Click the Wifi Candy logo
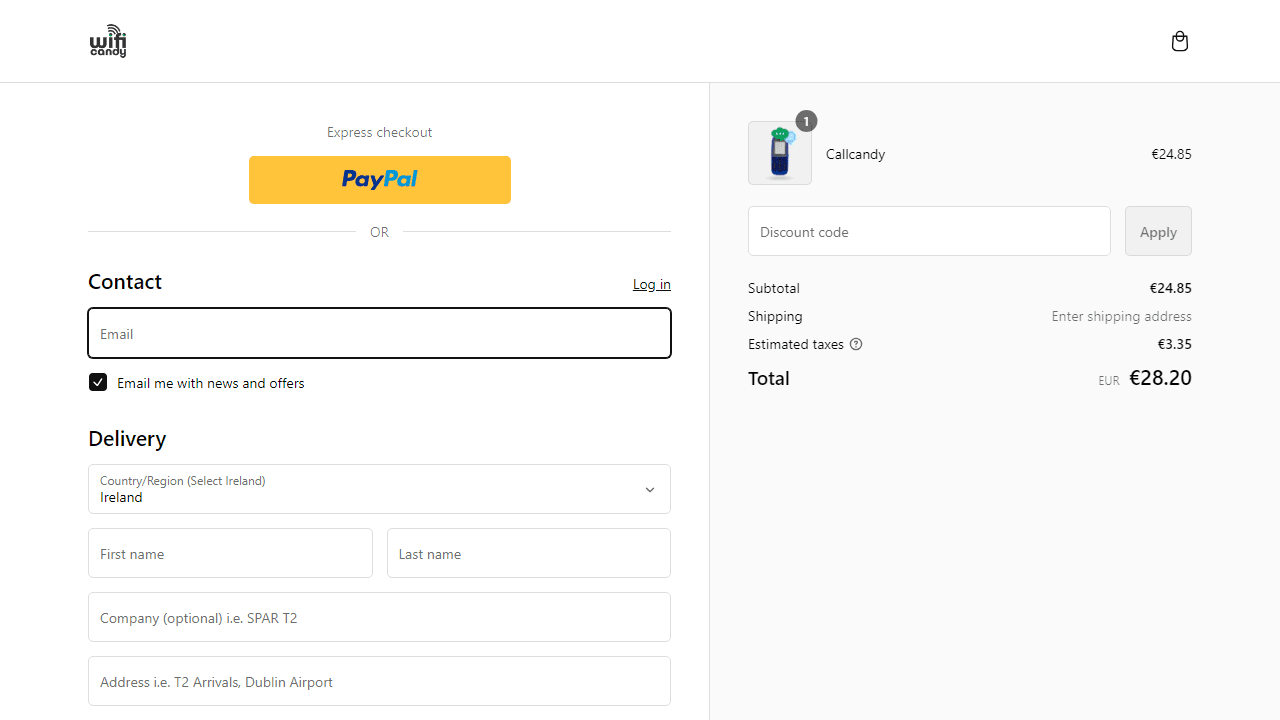The image size is (1280, 720). pos(108,41)
